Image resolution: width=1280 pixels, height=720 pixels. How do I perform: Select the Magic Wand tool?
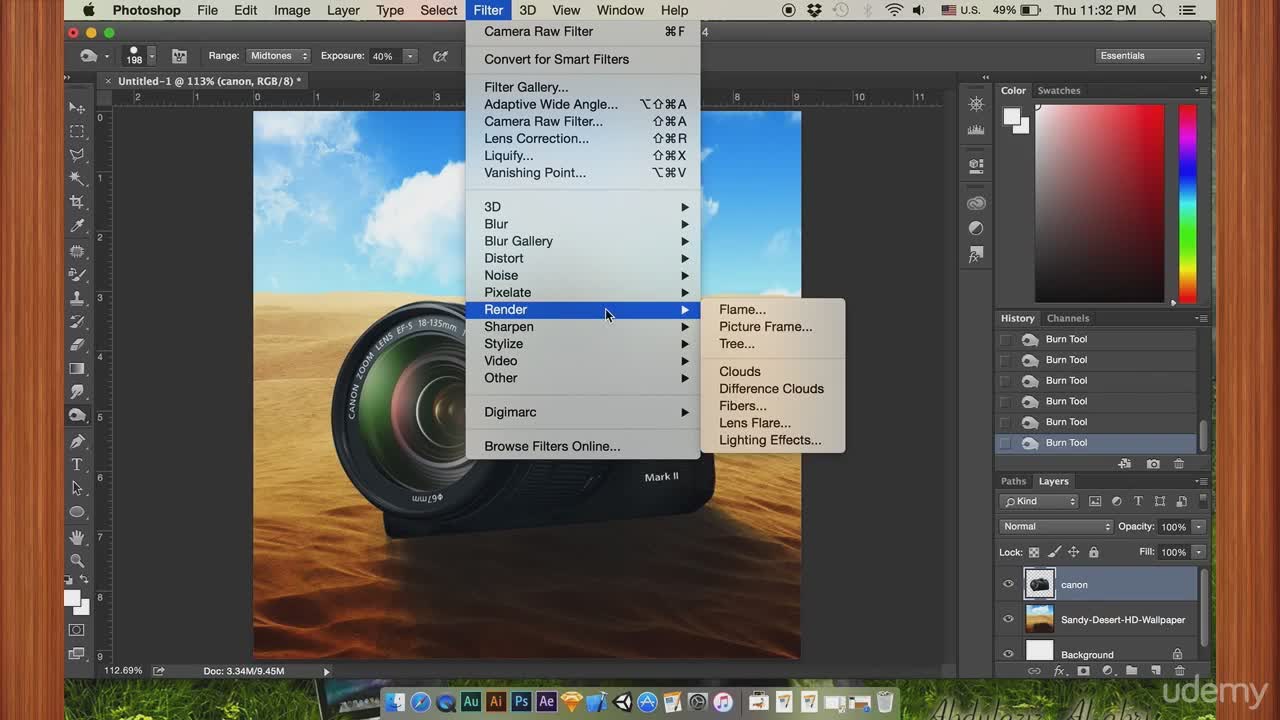tap(77, 179)
